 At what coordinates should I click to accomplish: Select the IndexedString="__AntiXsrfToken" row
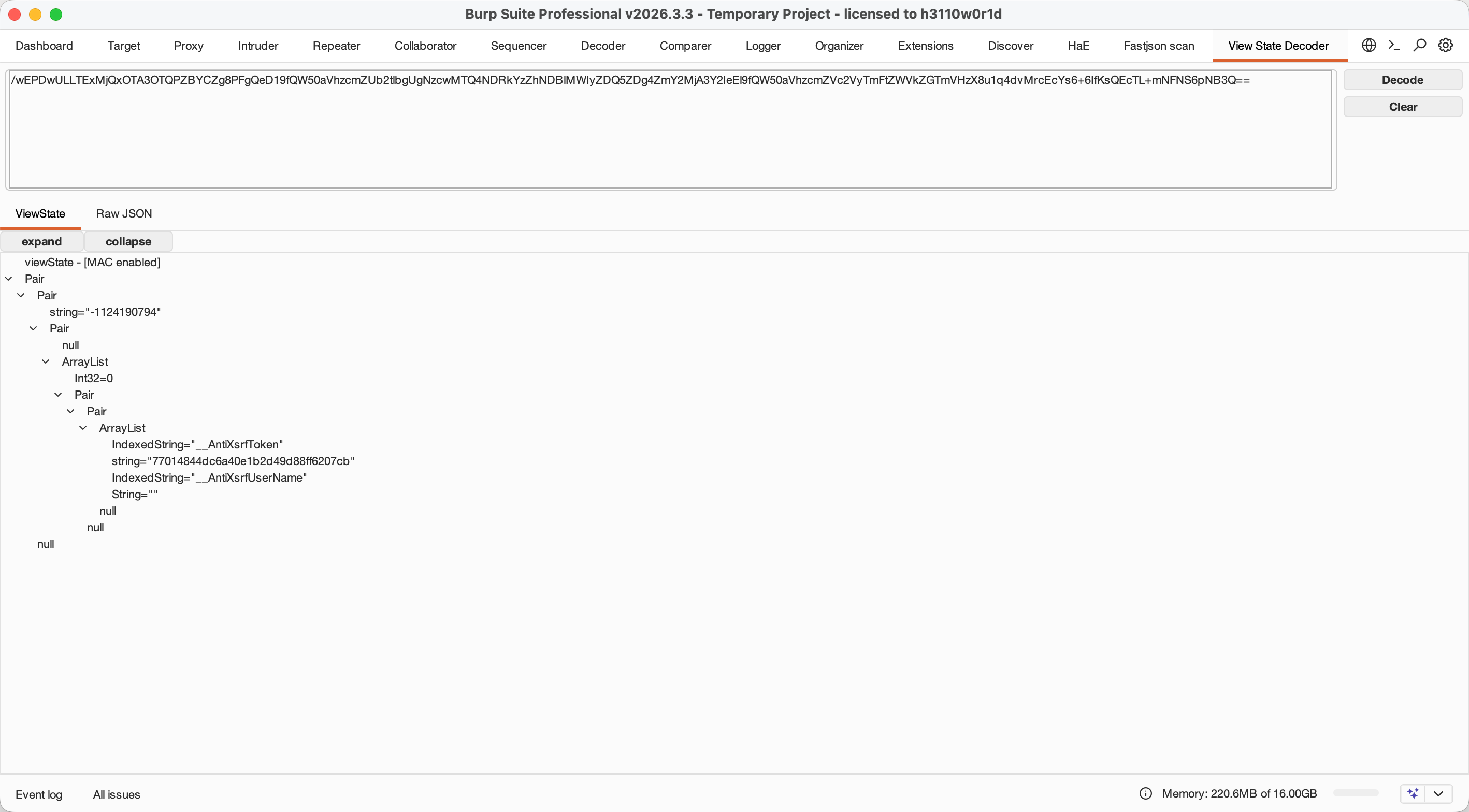pyautogui.click(x=197, y=444)
